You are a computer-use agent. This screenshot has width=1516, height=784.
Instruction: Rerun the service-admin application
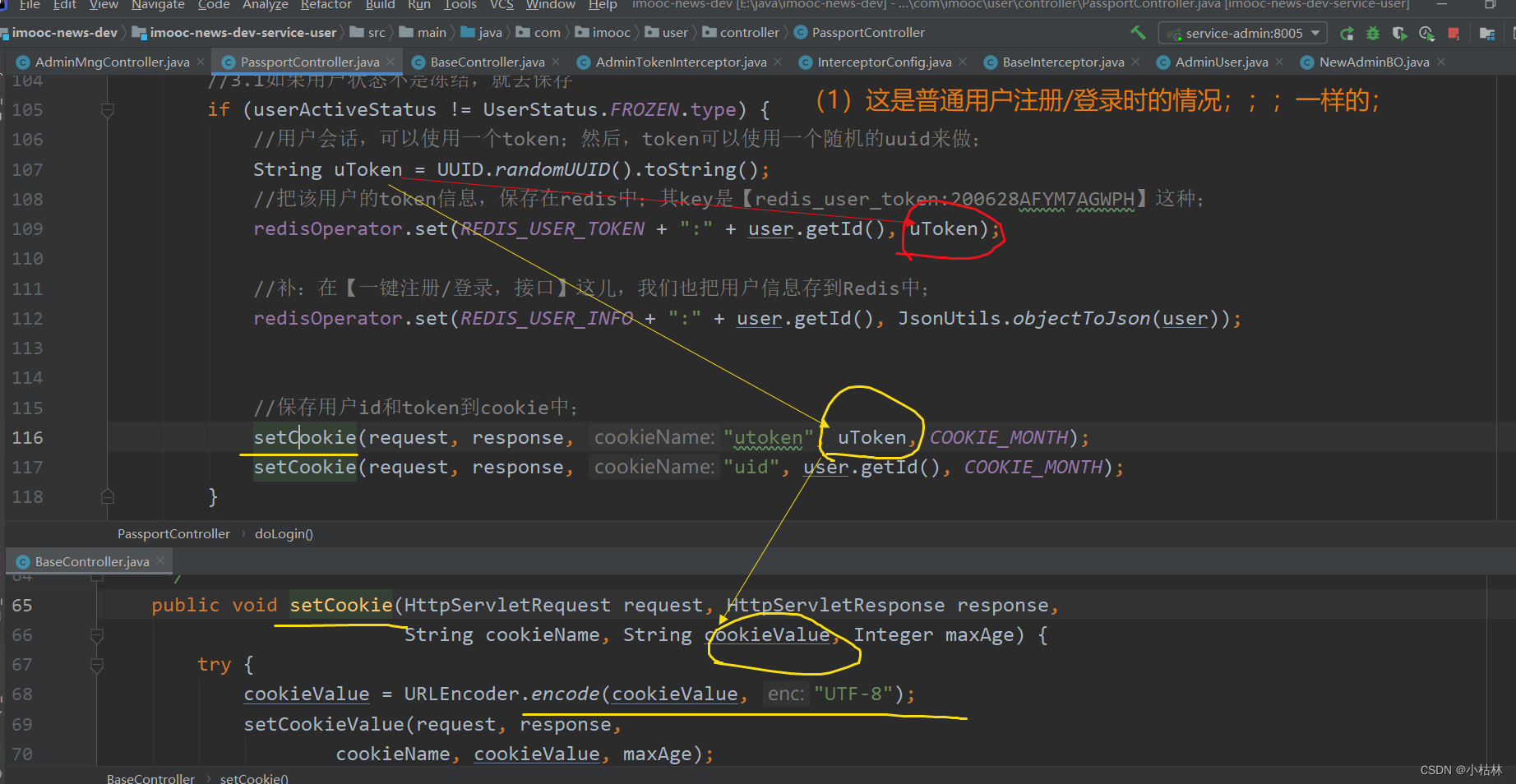(x=1347, y=33)
